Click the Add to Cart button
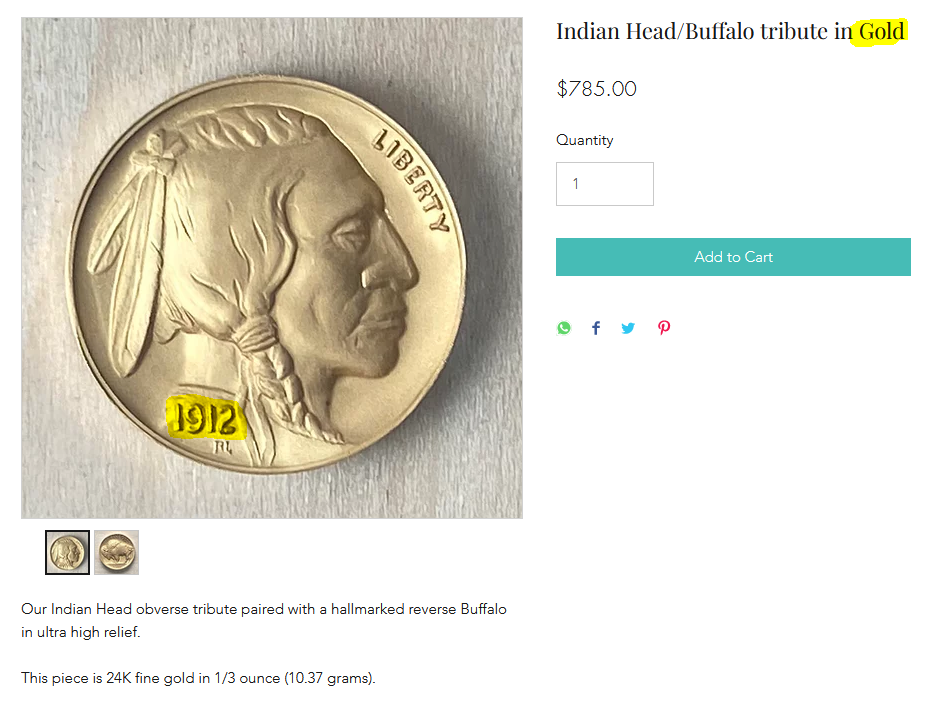The height and width of the screenshot is (701, 952). pyautogui.click(x=733, y=257)
